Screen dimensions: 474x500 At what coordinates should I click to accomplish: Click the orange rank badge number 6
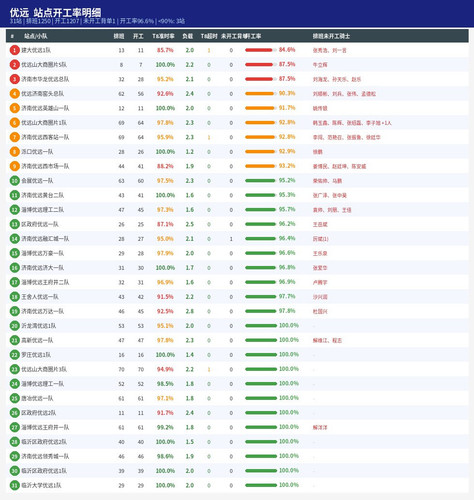click(14, 123)
